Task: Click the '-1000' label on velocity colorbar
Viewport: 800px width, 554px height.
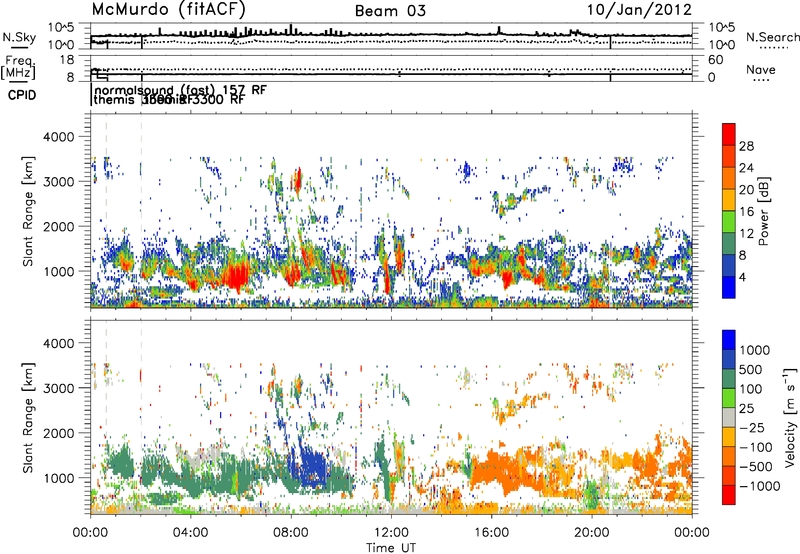Action: point(760,486)
